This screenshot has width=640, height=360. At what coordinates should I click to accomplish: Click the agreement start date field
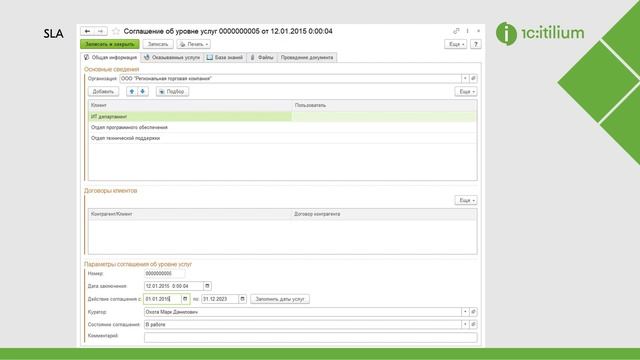tap(162, 299)
